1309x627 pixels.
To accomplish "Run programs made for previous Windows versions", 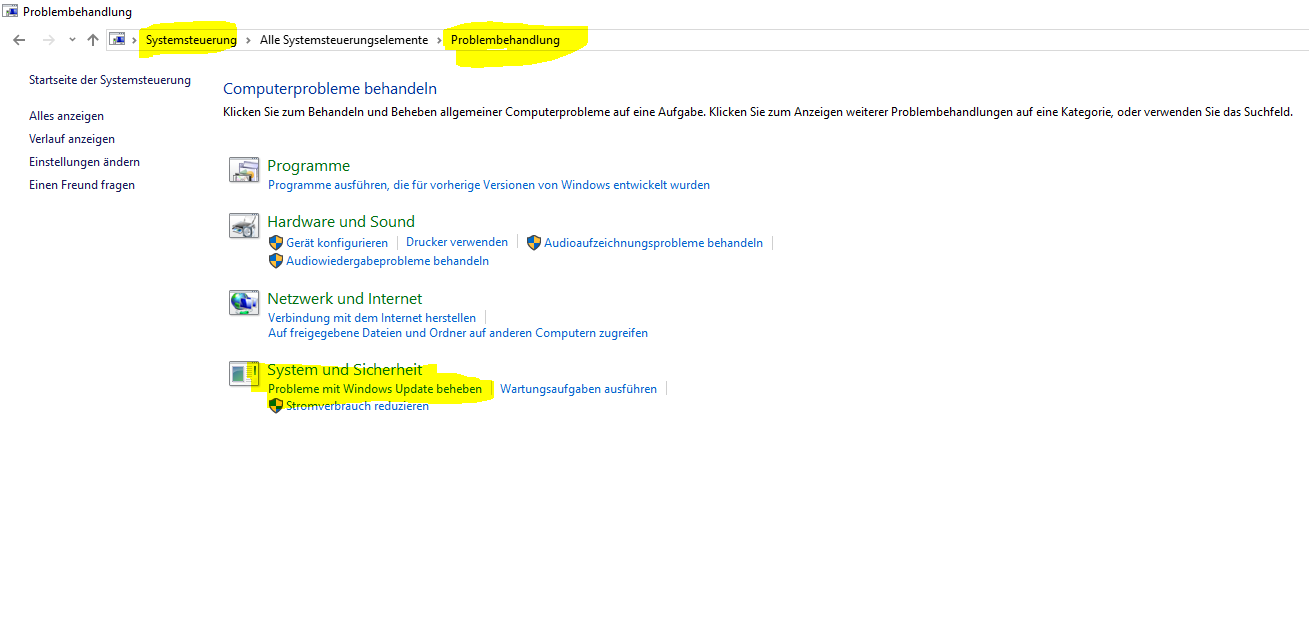I will [x=489, y=185].
